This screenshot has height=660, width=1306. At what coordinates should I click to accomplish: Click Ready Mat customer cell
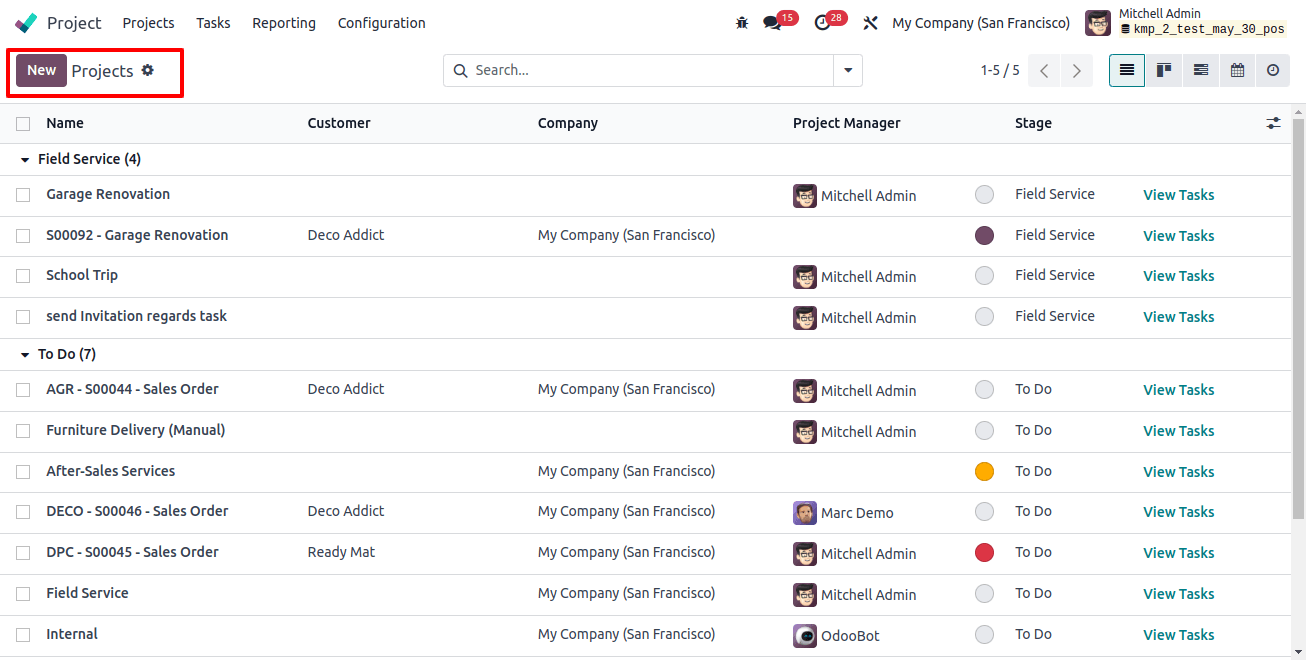click(341, 552)
